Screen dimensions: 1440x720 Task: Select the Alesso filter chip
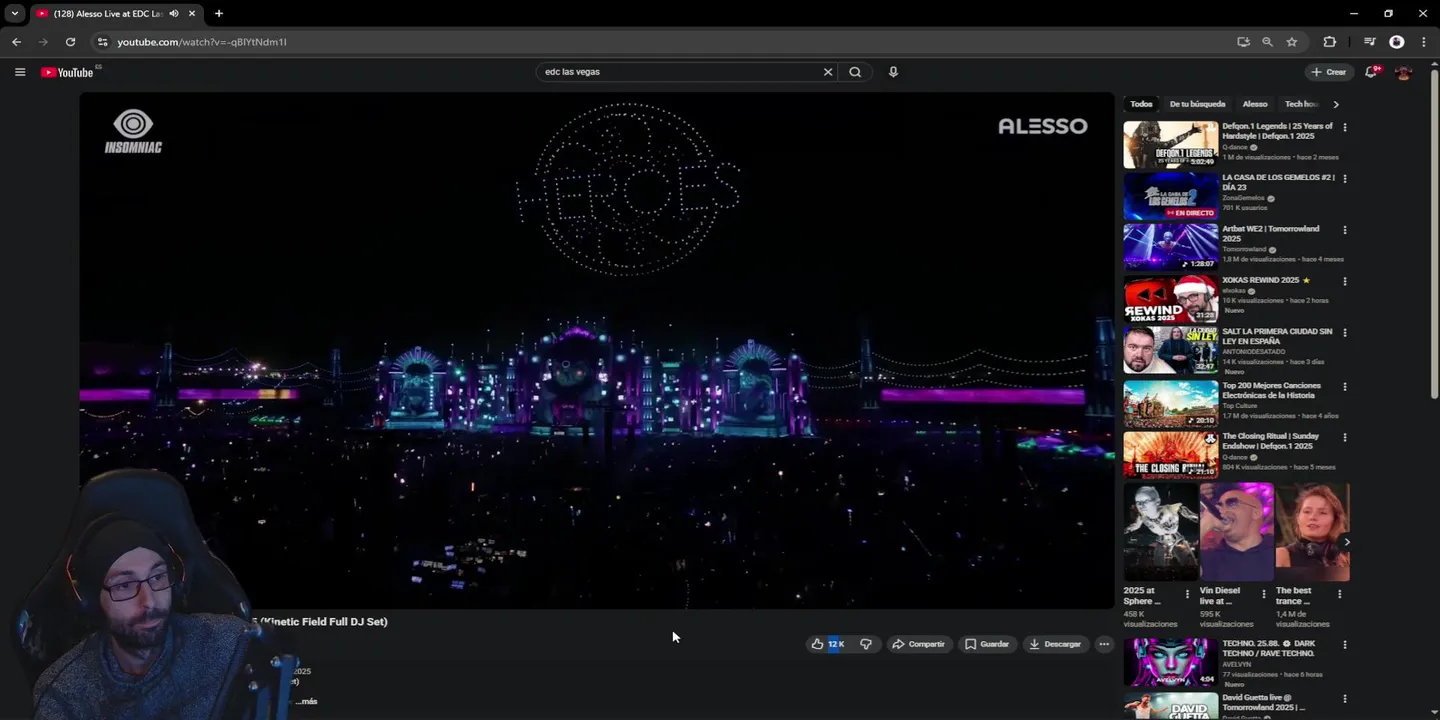pos(1255,104)
